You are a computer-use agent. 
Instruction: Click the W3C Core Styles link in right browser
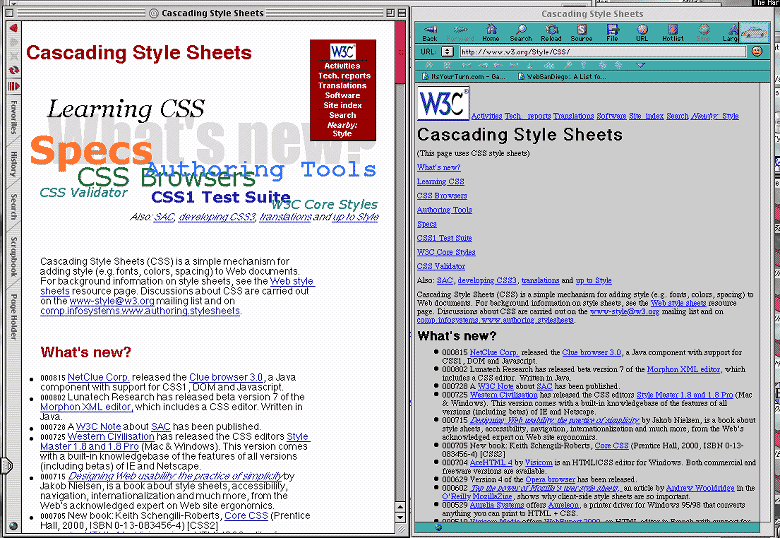(446, 252)
